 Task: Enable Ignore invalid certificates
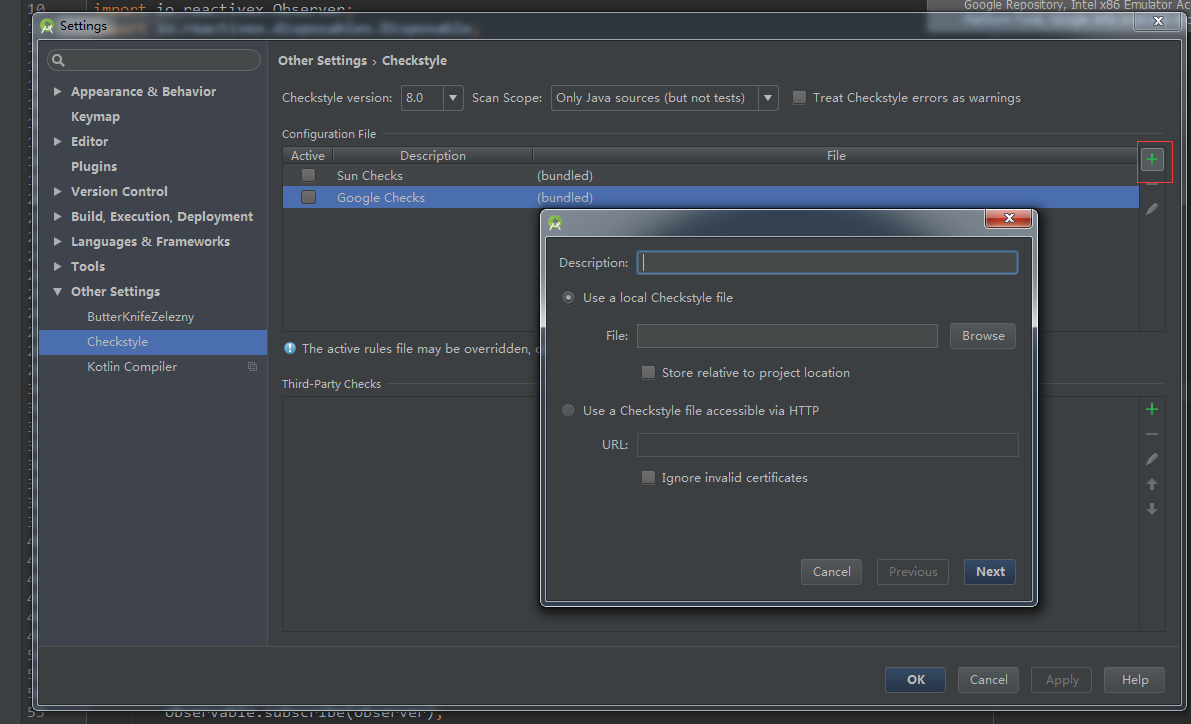[x=648, y=478]
